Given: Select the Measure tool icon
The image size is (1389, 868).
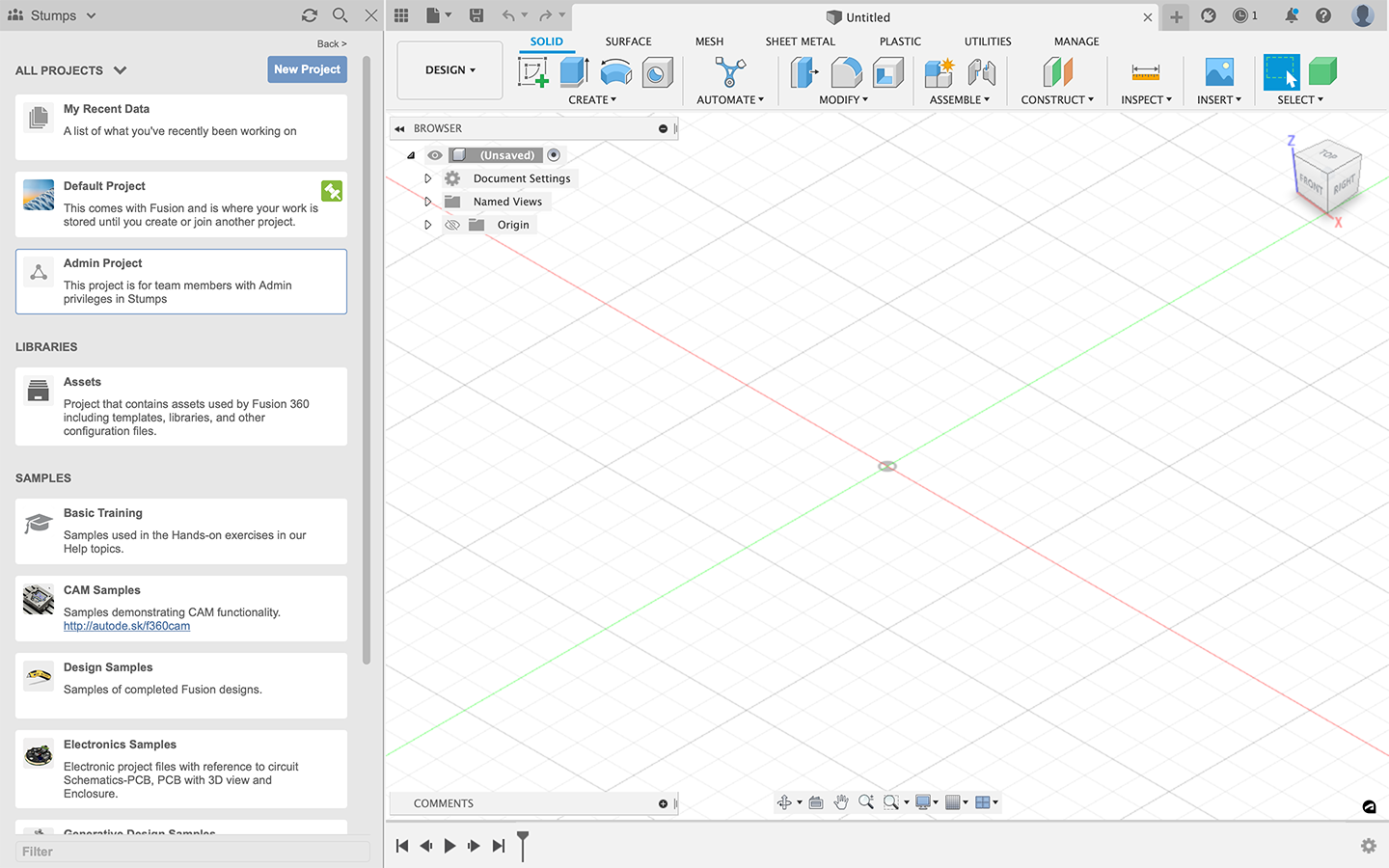Looking at the screenshot, I should [1146, 72].
